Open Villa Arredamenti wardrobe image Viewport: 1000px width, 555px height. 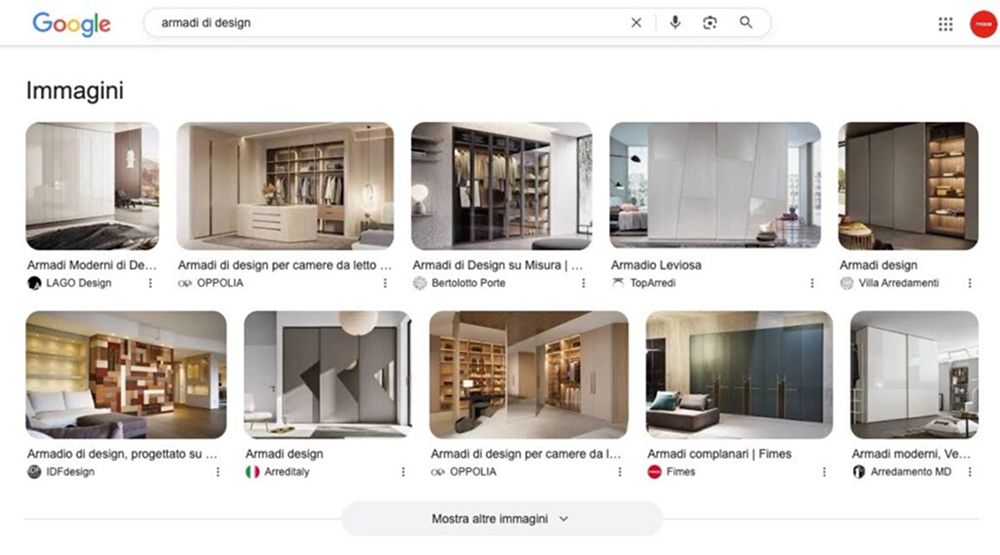point(908,186)
